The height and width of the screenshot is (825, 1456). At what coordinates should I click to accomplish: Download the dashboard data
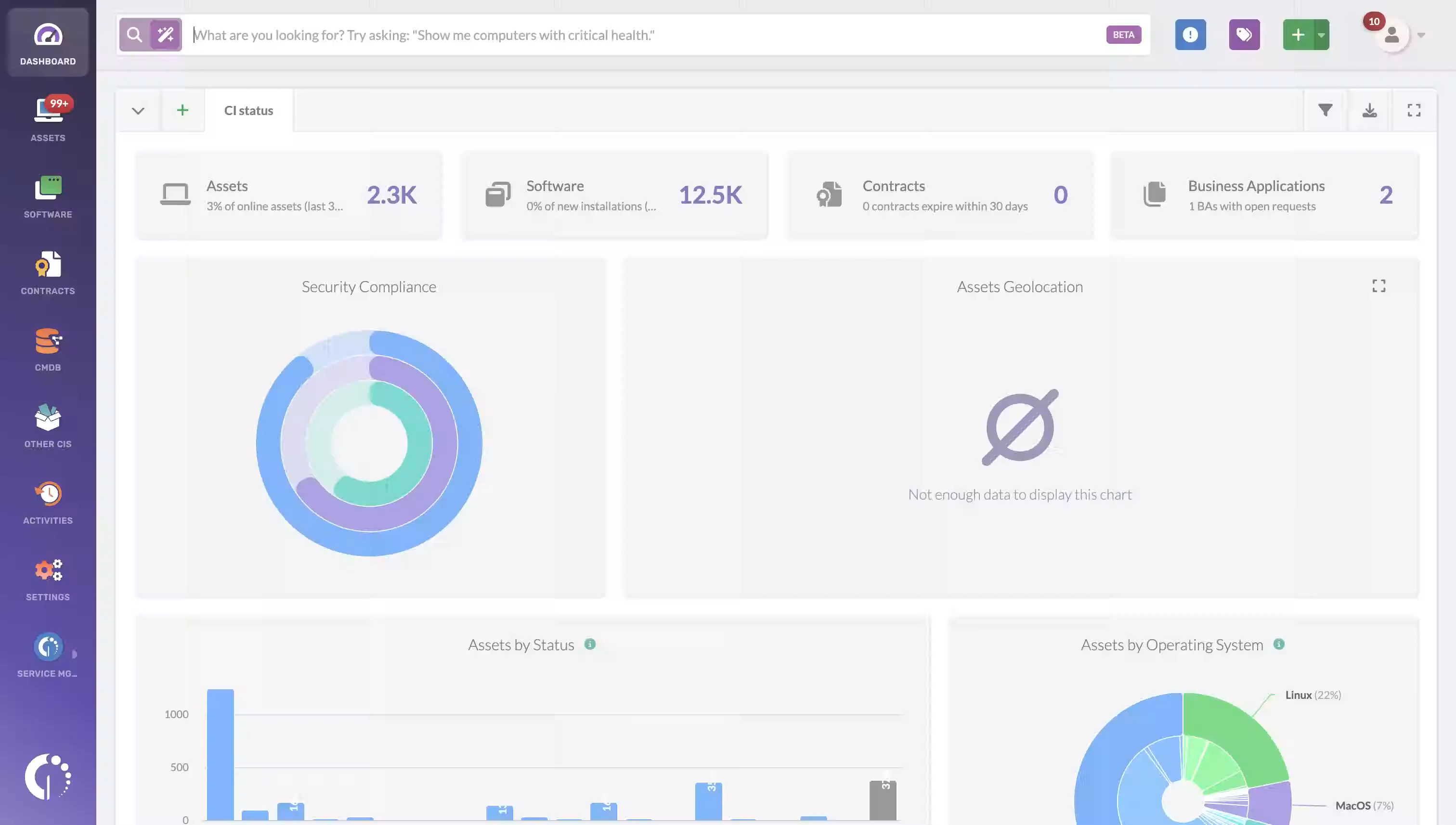[x=1370, y=110]
